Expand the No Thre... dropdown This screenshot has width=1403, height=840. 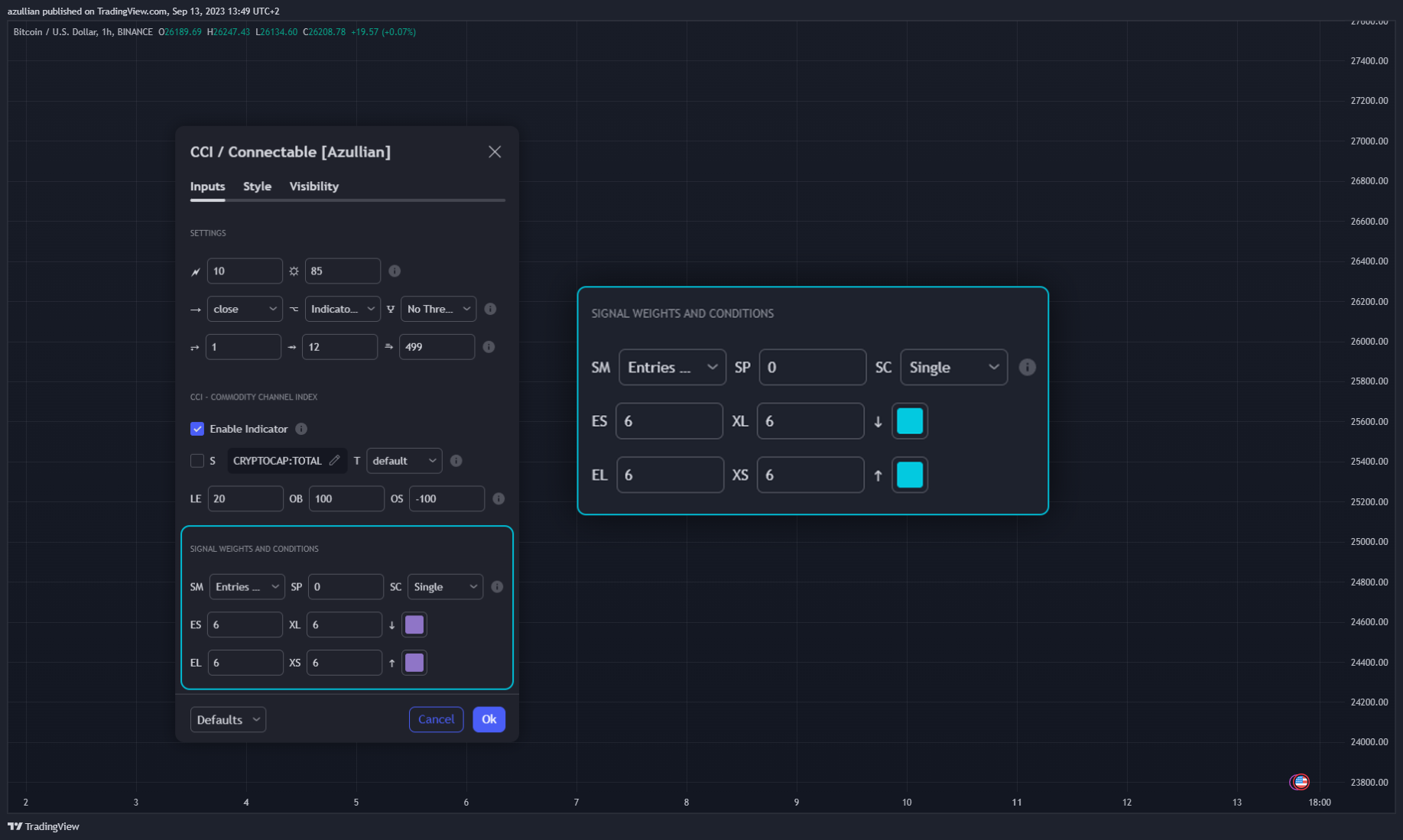[x=438, y=309]
